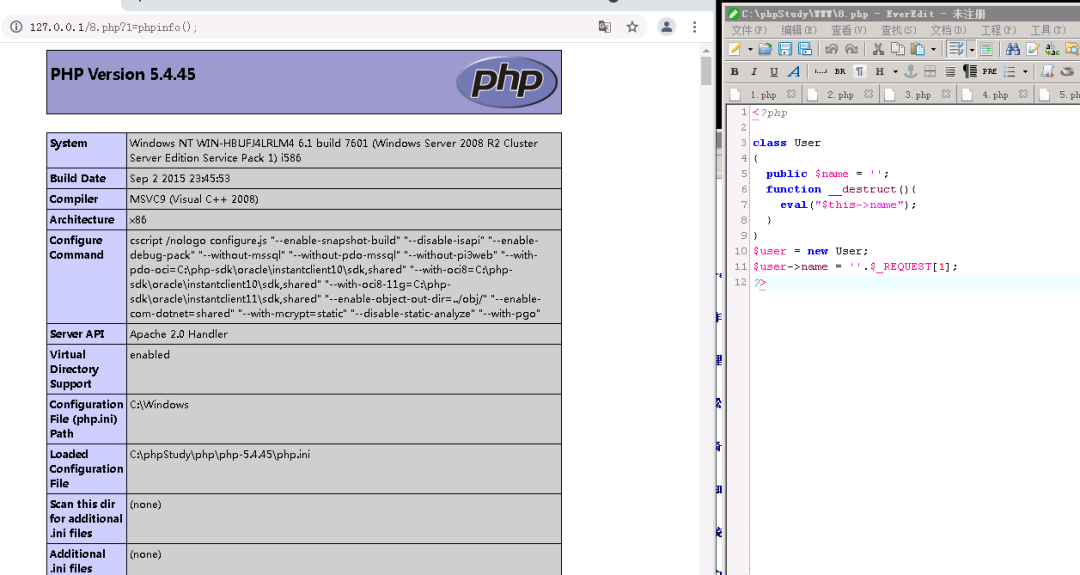
Task: Switch to the 2.php tab
Action: coord(840,94)
